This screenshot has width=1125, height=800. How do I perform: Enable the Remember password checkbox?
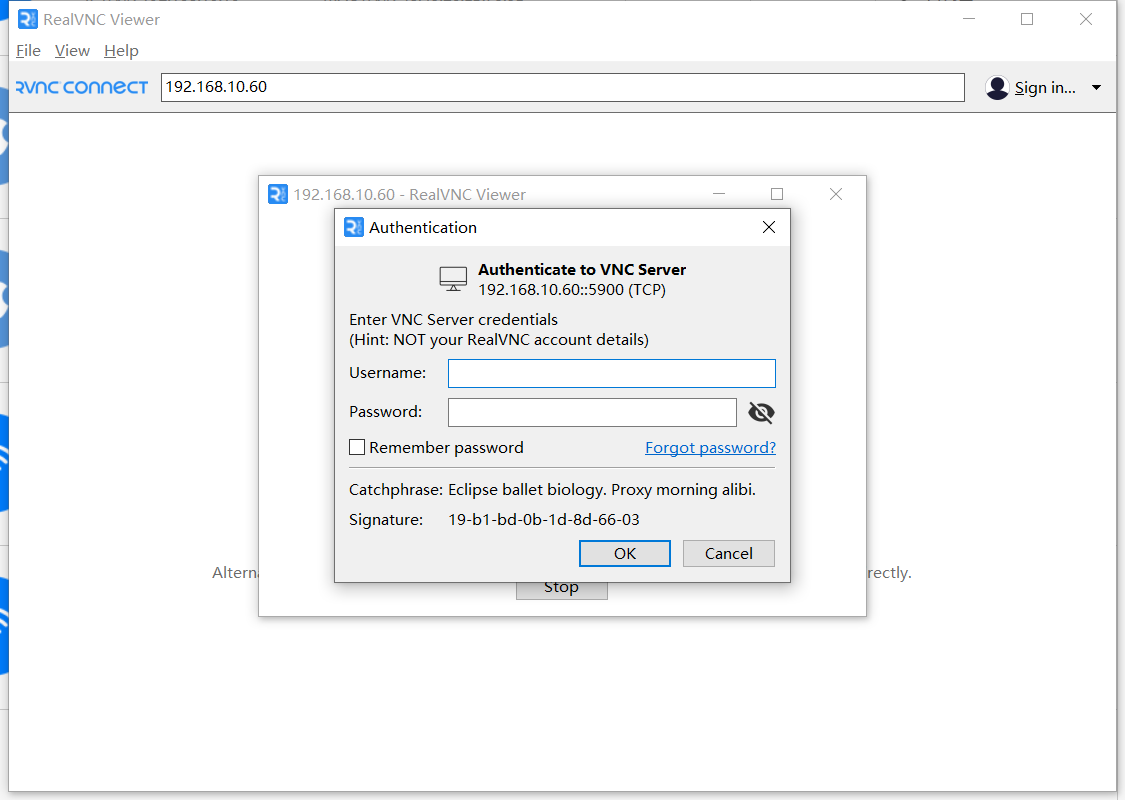pos(357,448)
